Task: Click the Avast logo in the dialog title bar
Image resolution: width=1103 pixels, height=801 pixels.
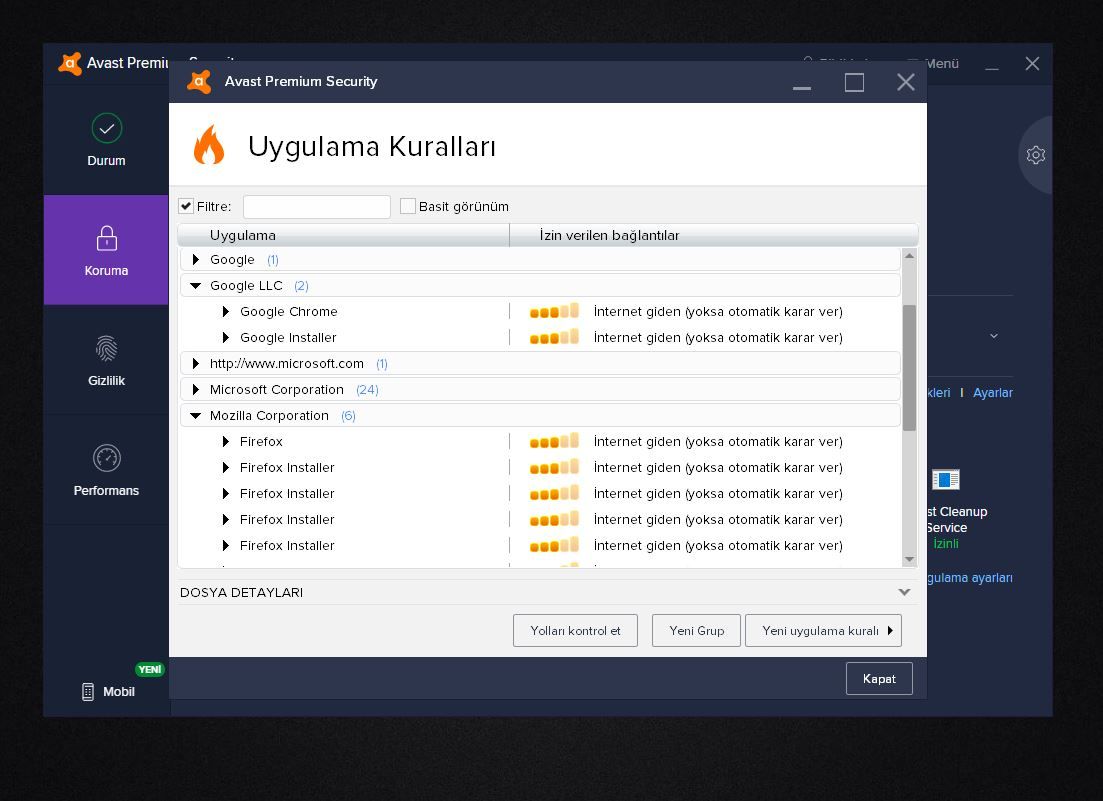Action: (x=199, y=82)
